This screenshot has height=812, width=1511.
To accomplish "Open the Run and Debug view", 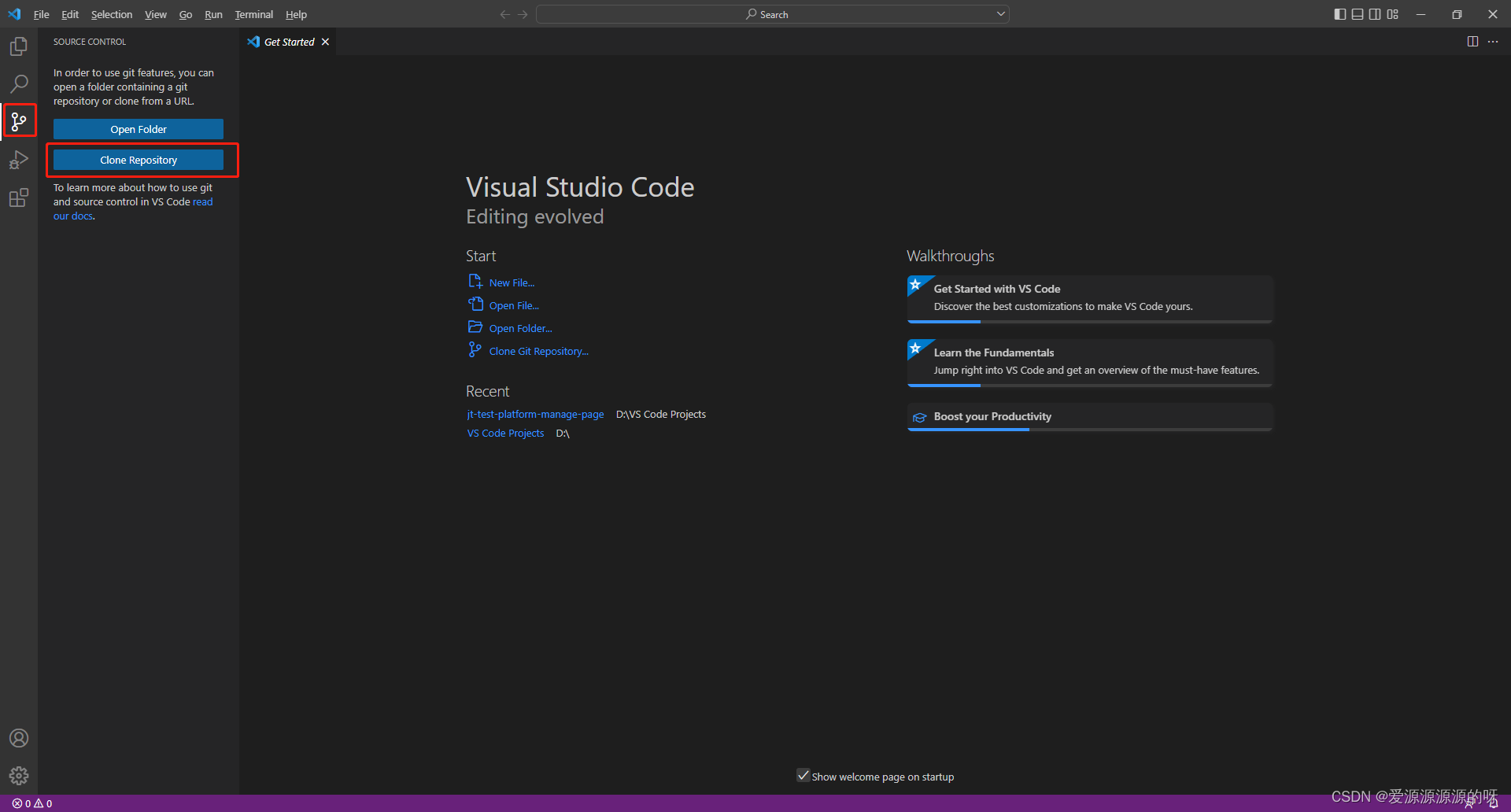I will (19, 160).
